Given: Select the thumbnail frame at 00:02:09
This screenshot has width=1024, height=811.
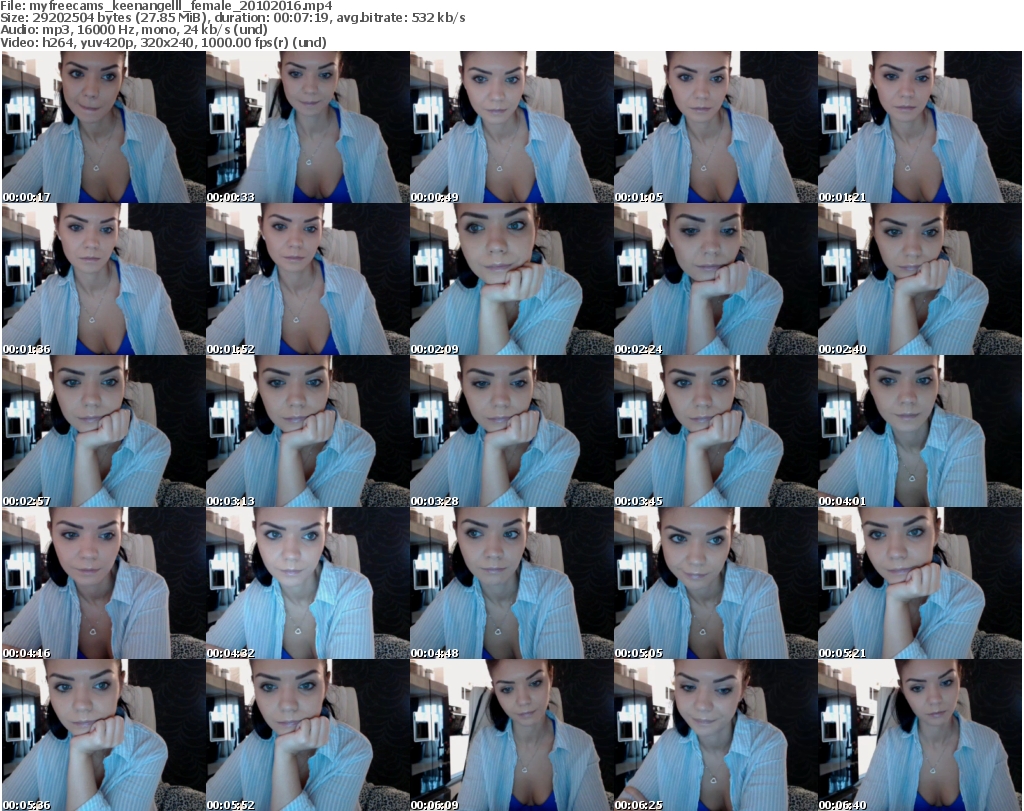Looking at the screenshot, I should (512, 279).
